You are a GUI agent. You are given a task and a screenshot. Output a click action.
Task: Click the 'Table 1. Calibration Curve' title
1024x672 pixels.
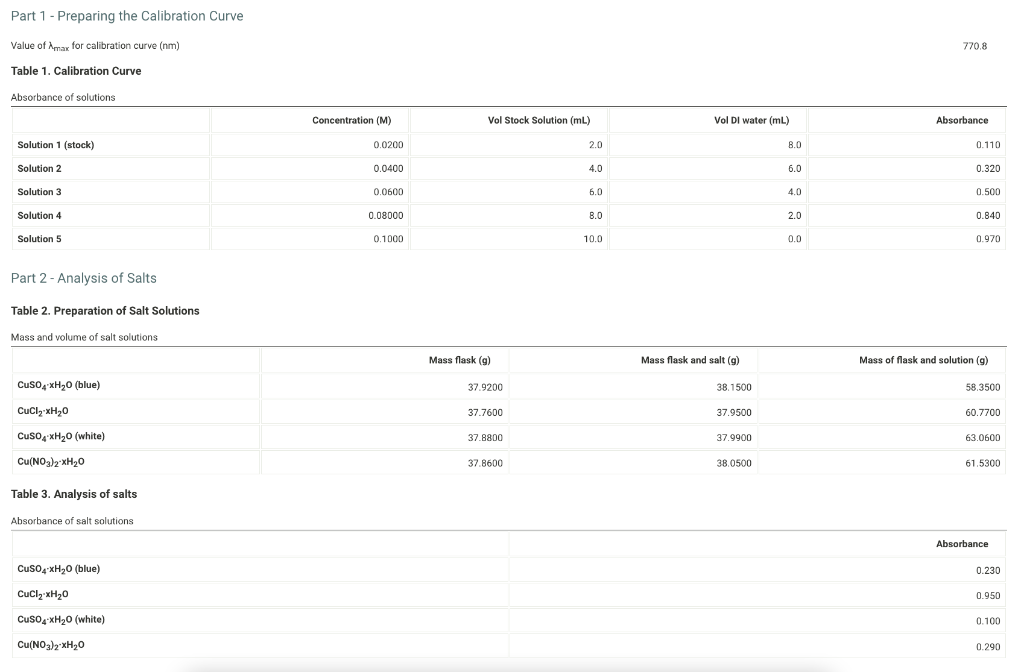[76, 71]
